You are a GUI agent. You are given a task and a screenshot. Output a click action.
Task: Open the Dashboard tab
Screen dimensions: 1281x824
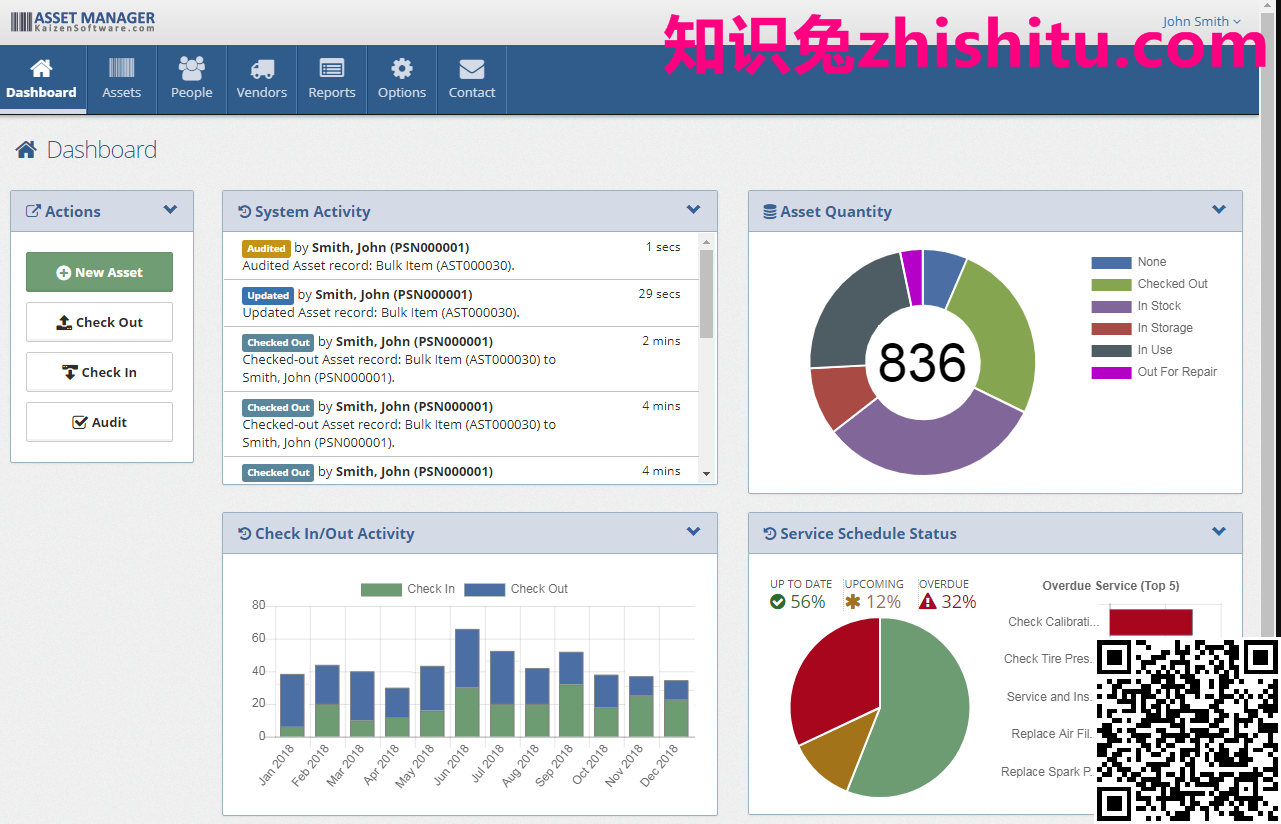[x=42, y=79]
